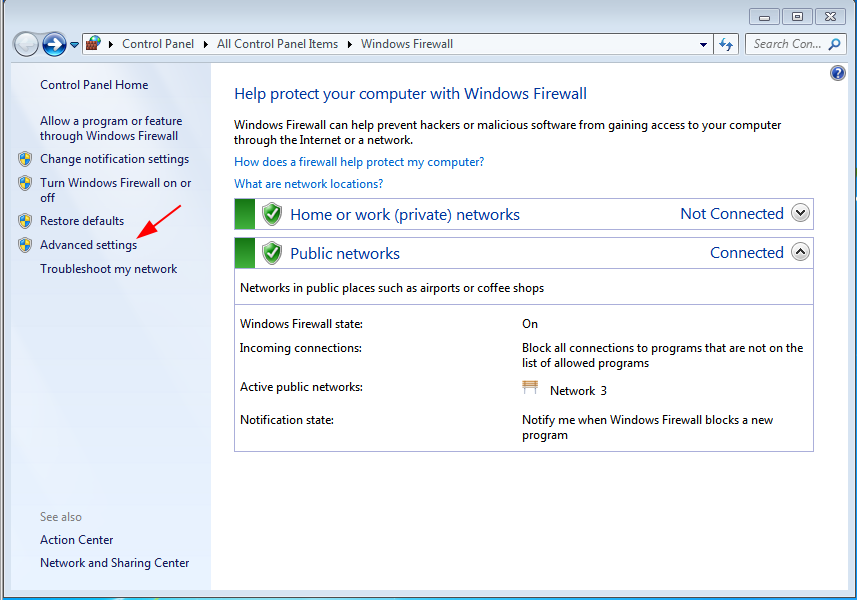Open recent pages dropdown next to Forward
The width and height of the screenshot is (857, 600).
[x=74, y=45]
